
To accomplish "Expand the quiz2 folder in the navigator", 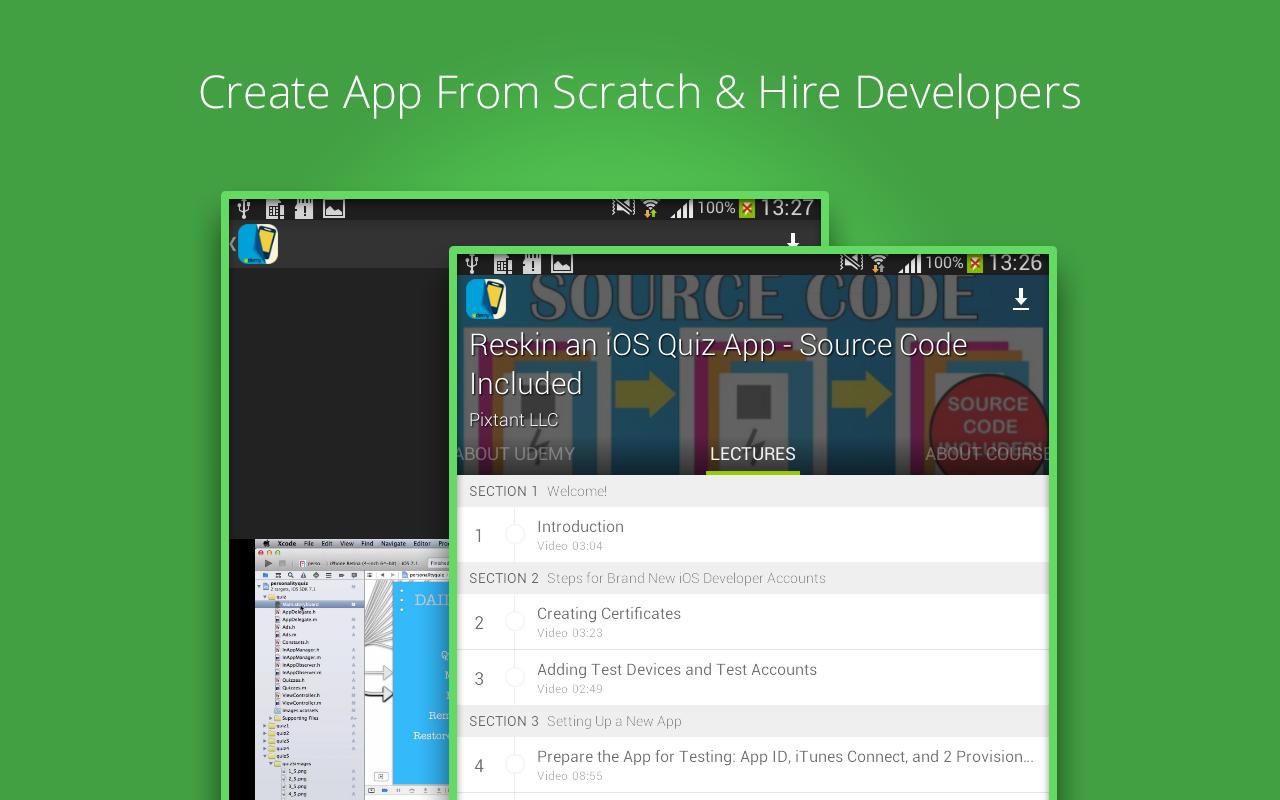I will [265, 734].
